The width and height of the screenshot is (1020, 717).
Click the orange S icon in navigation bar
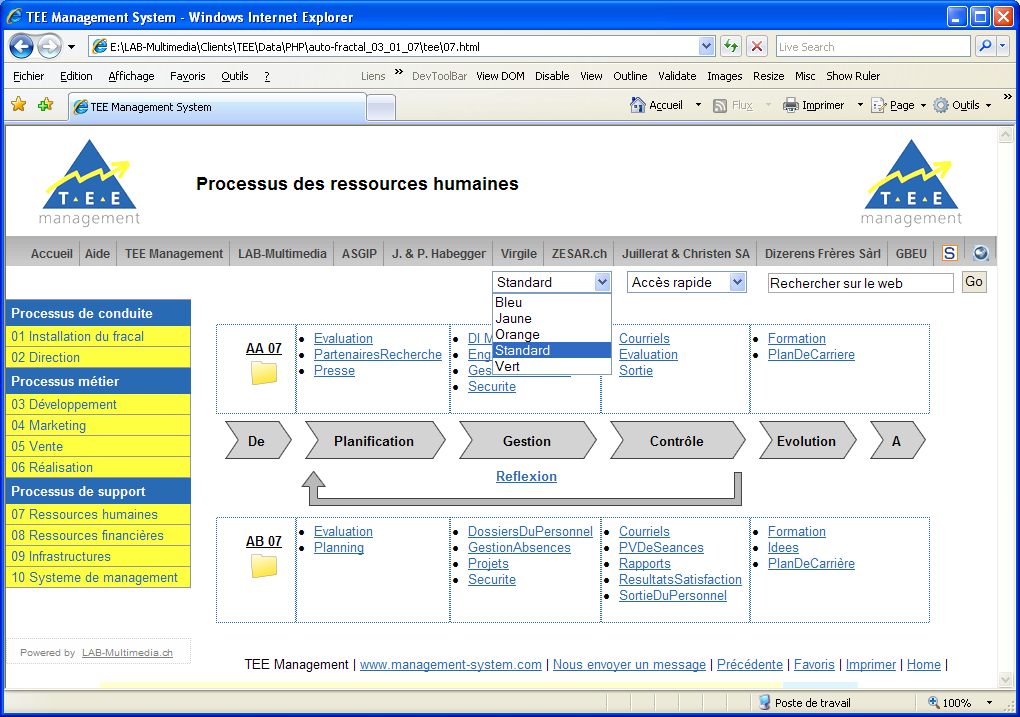949,253
